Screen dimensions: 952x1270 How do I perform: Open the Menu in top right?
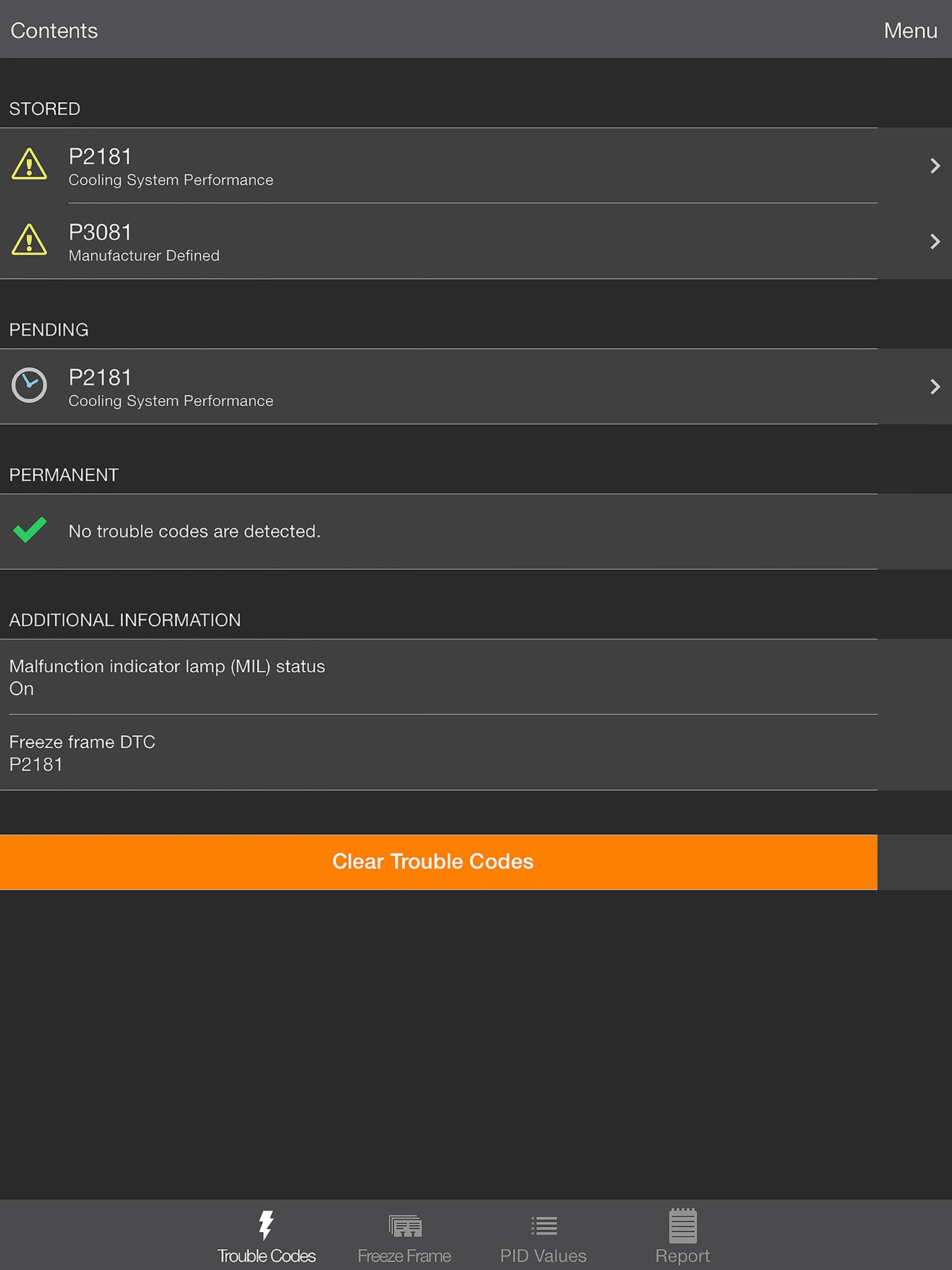910,30
